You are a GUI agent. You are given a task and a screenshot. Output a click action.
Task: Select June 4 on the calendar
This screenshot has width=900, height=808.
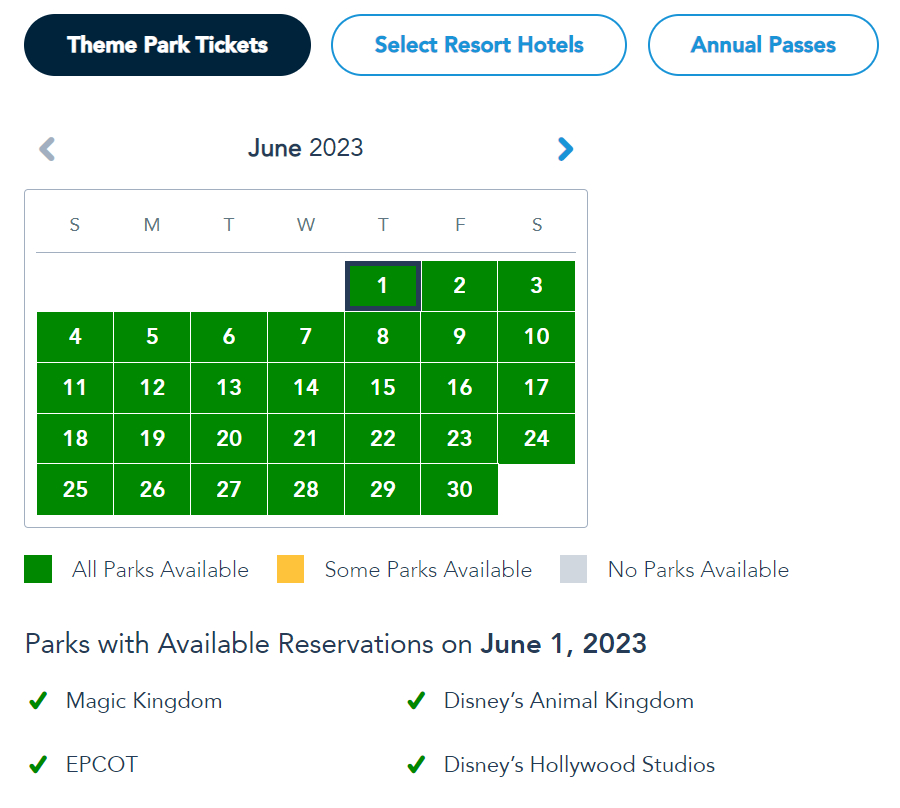tap(75, 337)
